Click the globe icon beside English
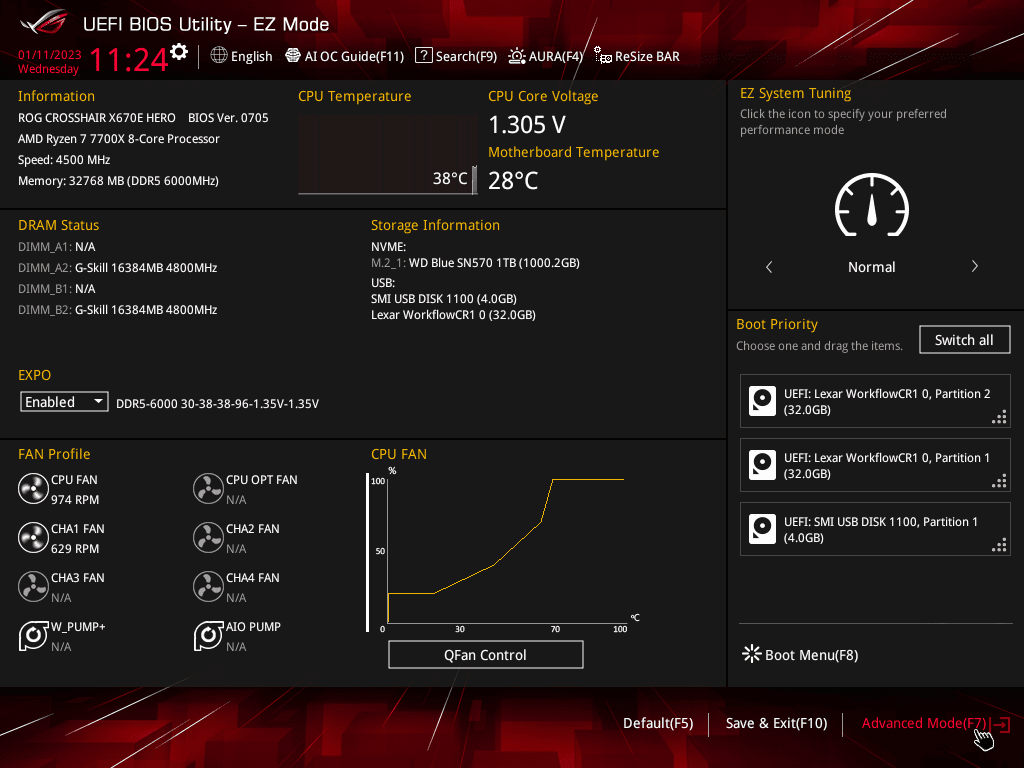1024x768 pixels. click(219, 56)
